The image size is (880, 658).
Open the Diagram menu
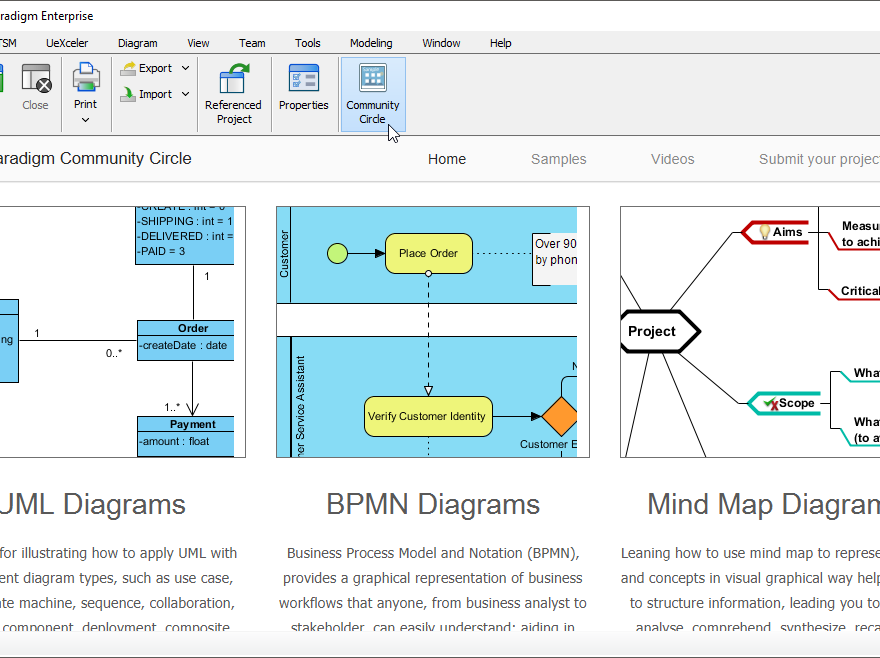(x=137, y=43)
